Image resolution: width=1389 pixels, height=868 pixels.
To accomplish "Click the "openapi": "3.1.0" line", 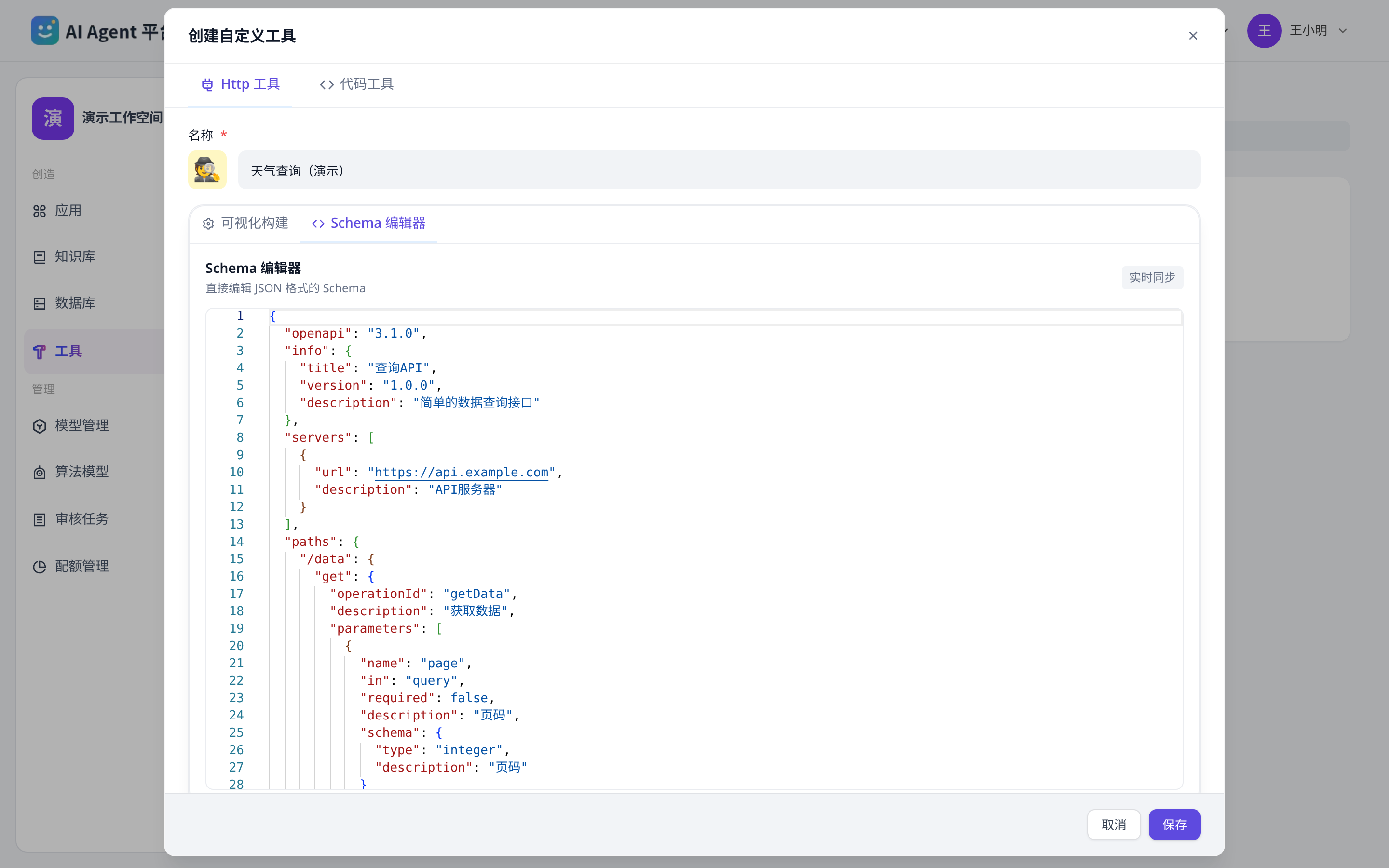I will [355, 334].
